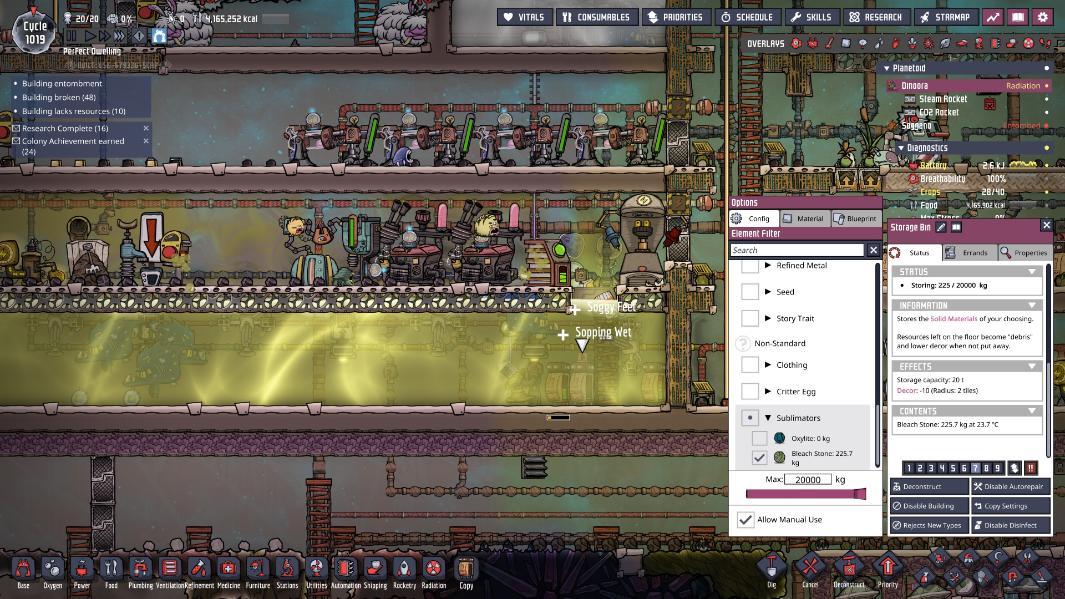Click Copy Settings button
The image size is (1065, 599).
click(1011, 506)
